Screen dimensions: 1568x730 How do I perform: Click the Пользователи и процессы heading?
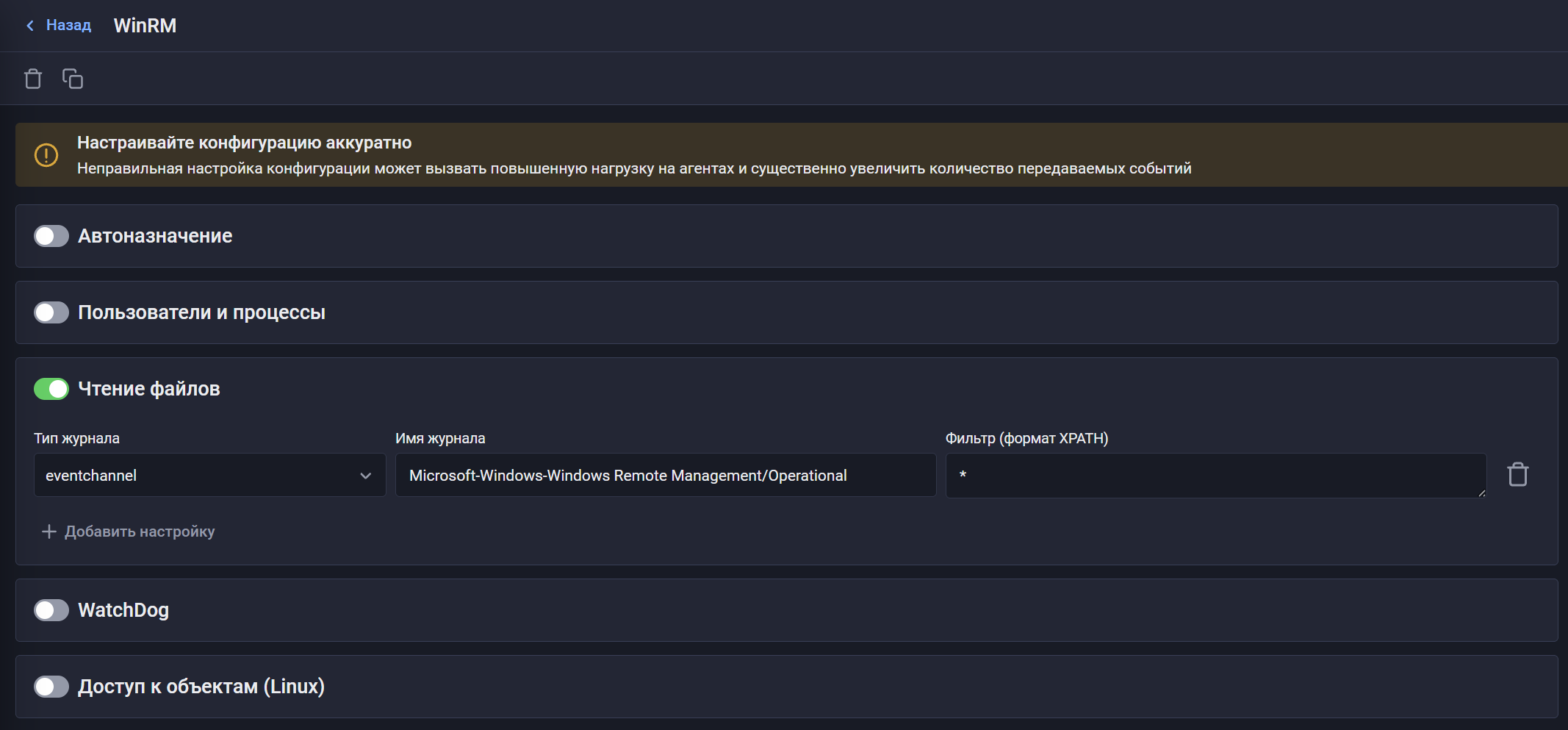tap(201, 312)
